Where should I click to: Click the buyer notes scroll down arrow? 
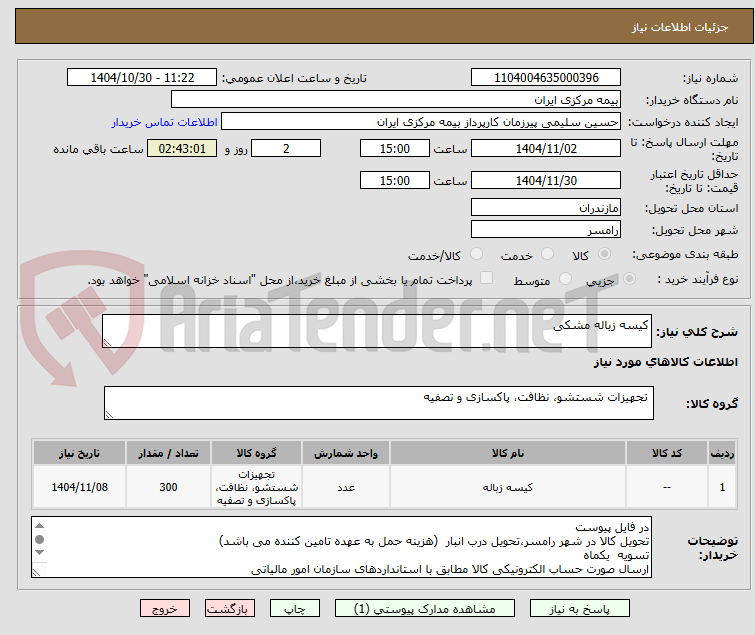pyautogui.click(x=40, y=552)
